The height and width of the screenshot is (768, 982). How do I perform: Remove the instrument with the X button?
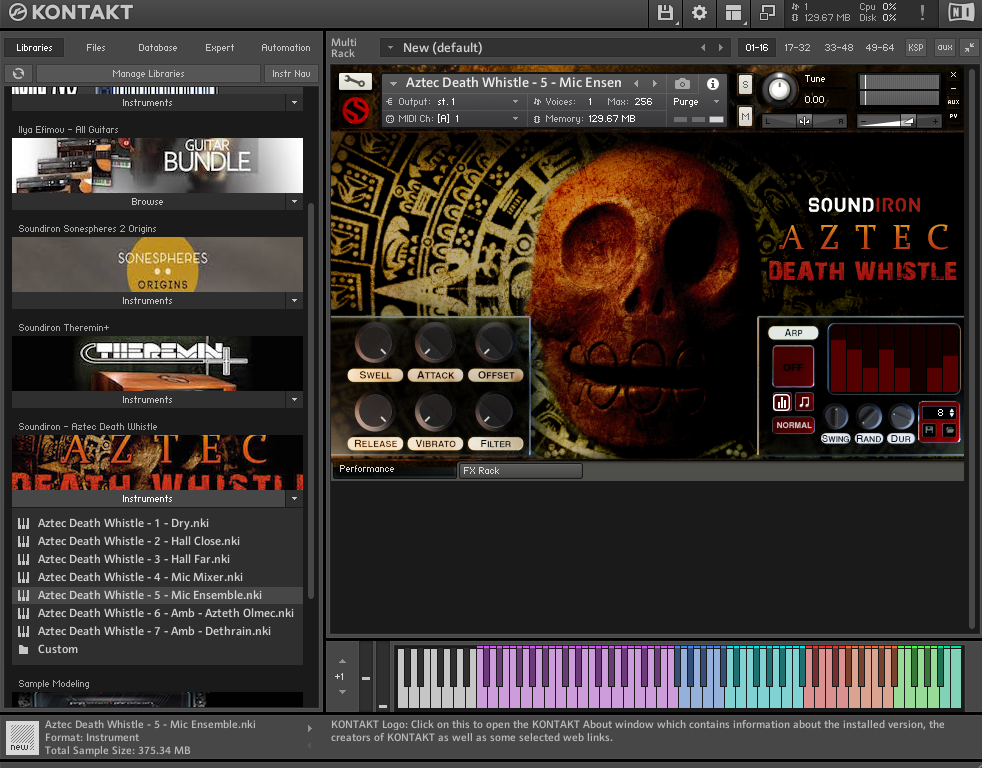(953, 75)
